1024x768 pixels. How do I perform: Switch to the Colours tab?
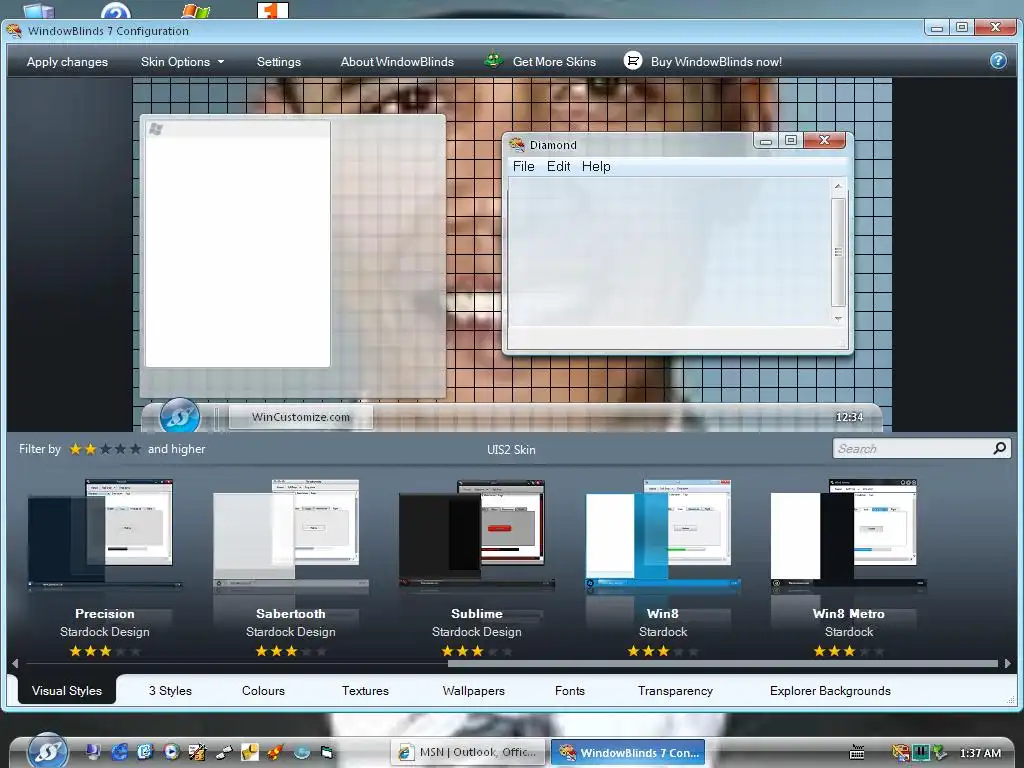tap(263, 690)
